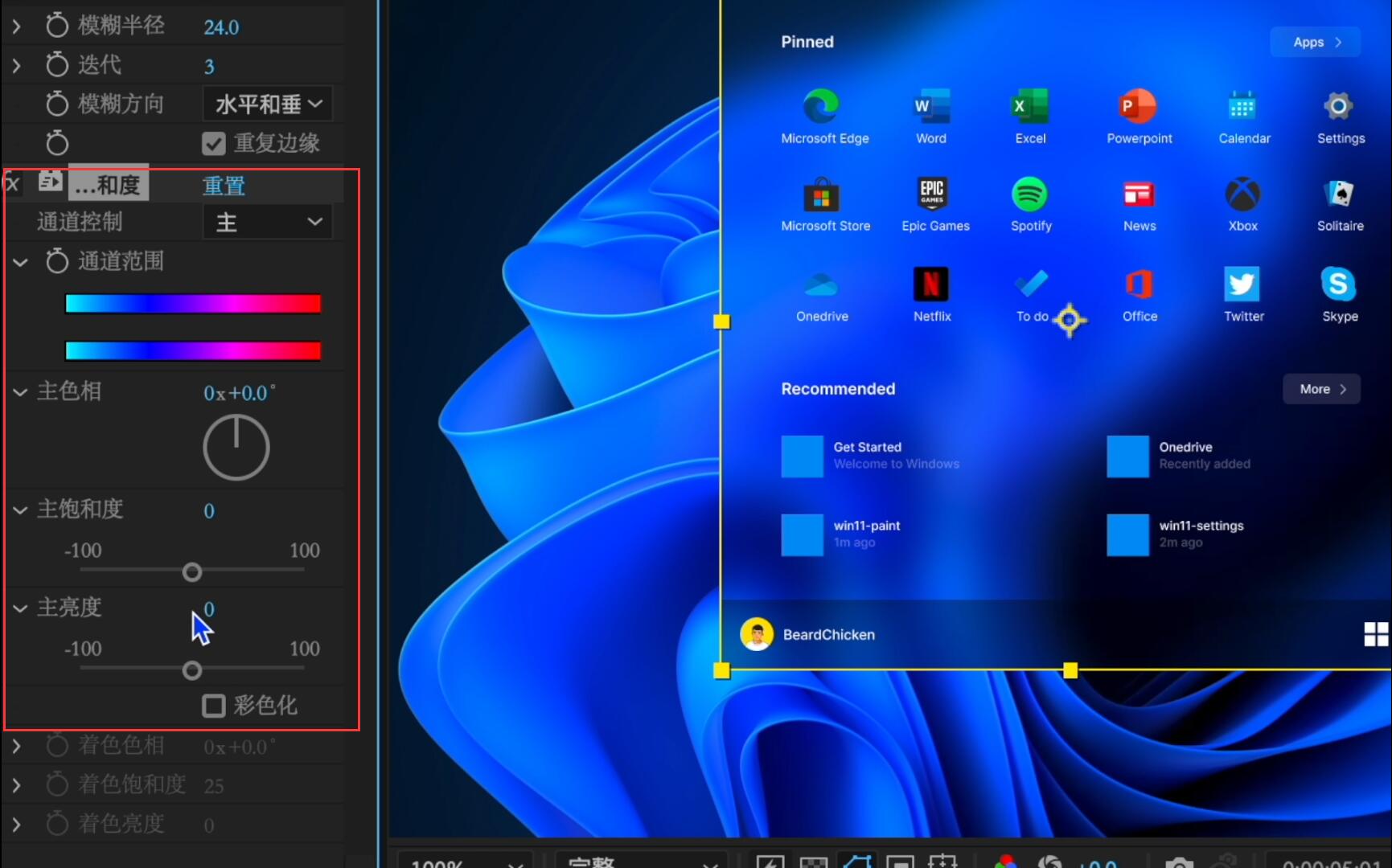Image resolution: width=1392 pixels, height=868 pixels.
Task: Click the effect preset icon next to ...和度
Action: (x=50, y=182)
